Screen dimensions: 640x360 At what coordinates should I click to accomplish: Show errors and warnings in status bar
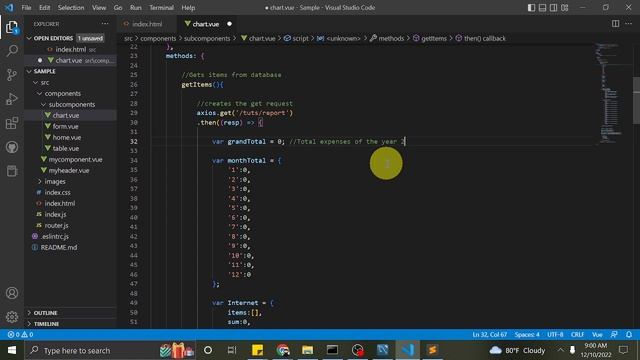pyautogui.click(x=20, y=334)
